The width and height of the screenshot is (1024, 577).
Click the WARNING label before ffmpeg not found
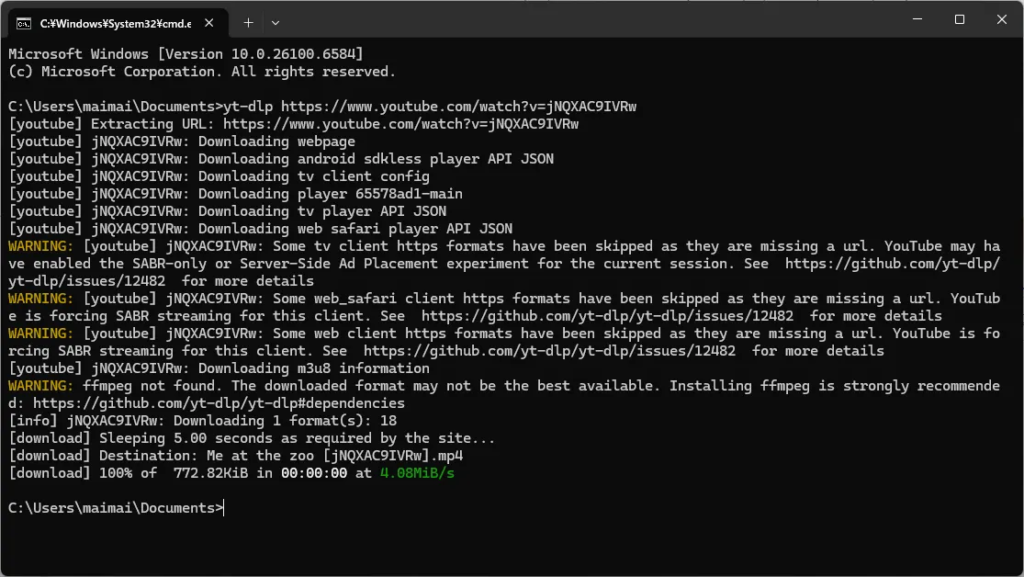[x=40, y=386]
